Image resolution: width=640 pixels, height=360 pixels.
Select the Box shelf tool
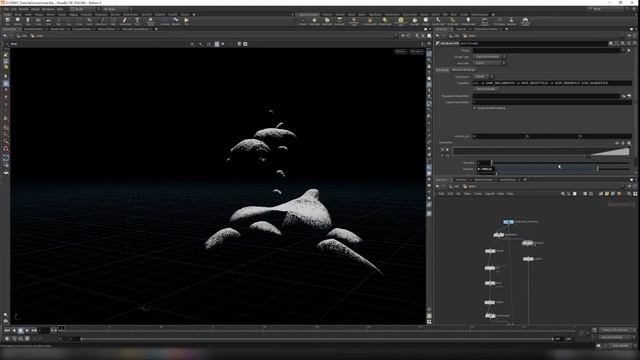tap(7, 21)
